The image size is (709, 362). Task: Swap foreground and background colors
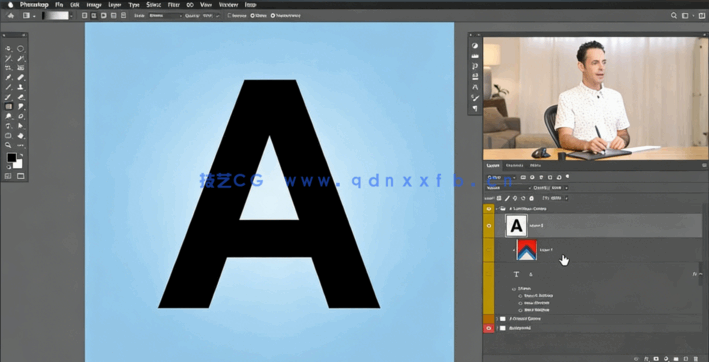pos(21,155)
